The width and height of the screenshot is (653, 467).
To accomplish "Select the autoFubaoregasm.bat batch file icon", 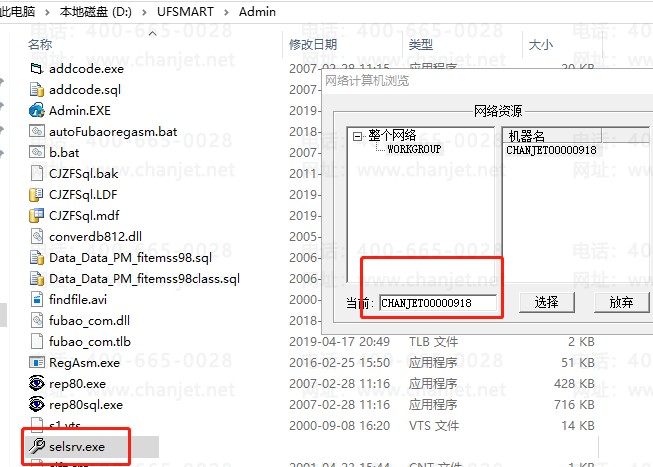I will coord(37,131).
